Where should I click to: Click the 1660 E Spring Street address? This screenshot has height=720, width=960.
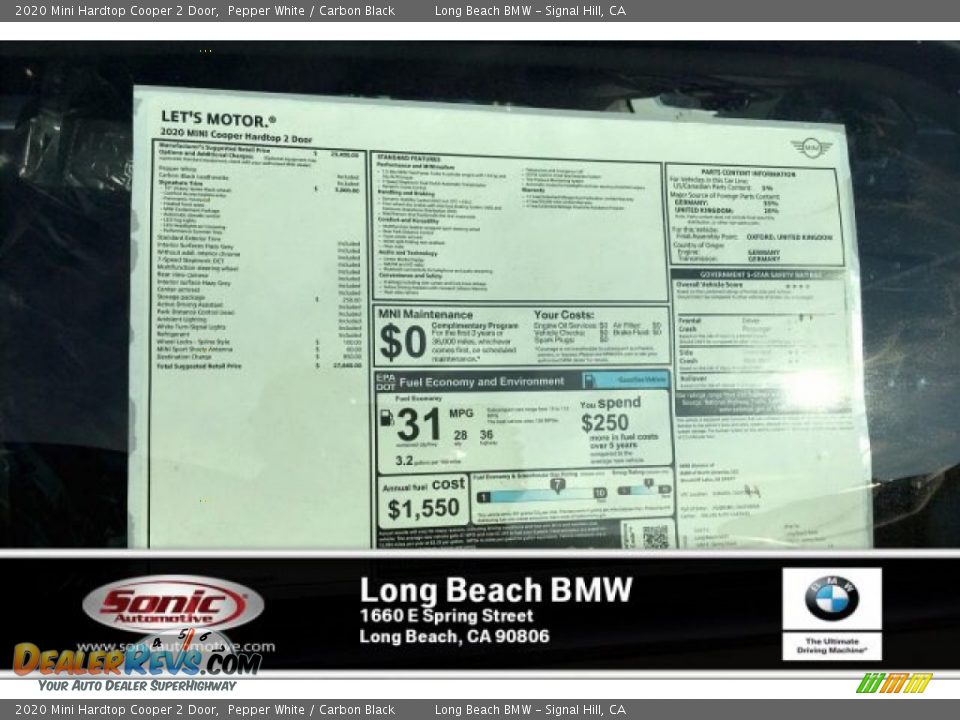point(446,616)
